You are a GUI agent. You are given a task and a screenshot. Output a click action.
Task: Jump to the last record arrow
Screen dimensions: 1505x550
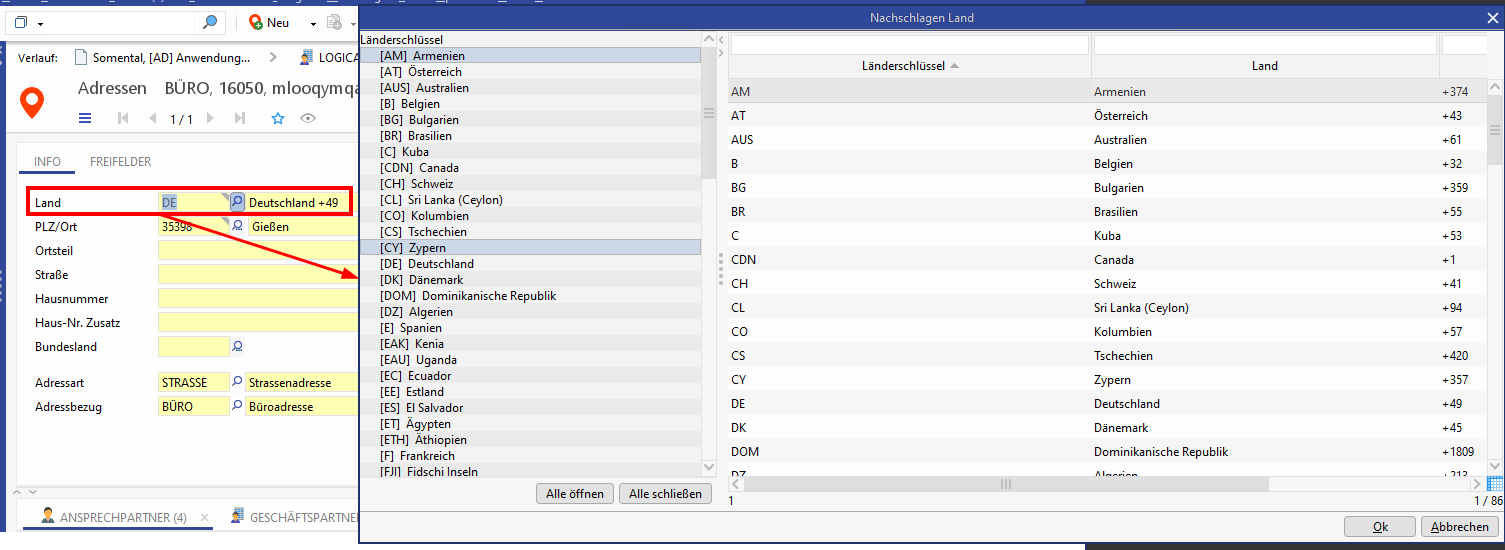(x=240, y=118)
